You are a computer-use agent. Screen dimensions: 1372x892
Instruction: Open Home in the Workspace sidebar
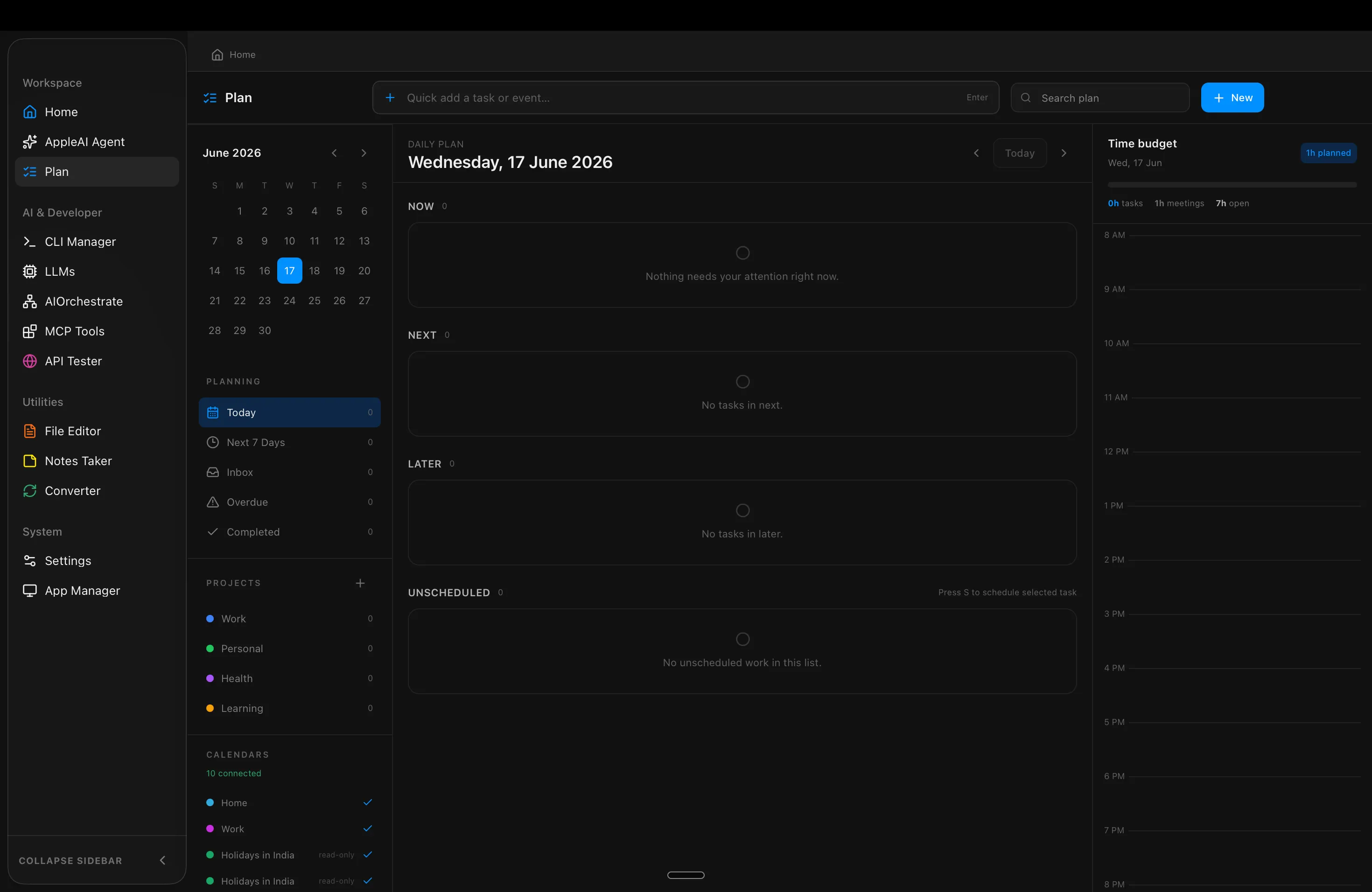click(x=96, y=112)
